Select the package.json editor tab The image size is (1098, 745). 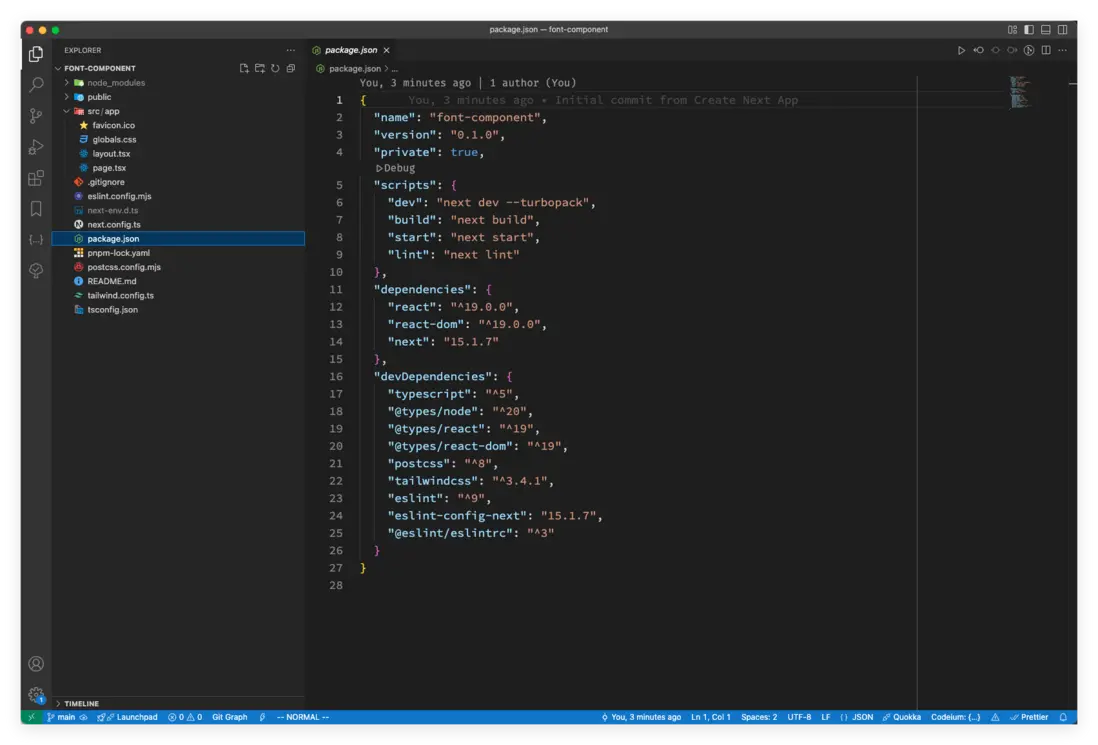click(x=350, y=50)
